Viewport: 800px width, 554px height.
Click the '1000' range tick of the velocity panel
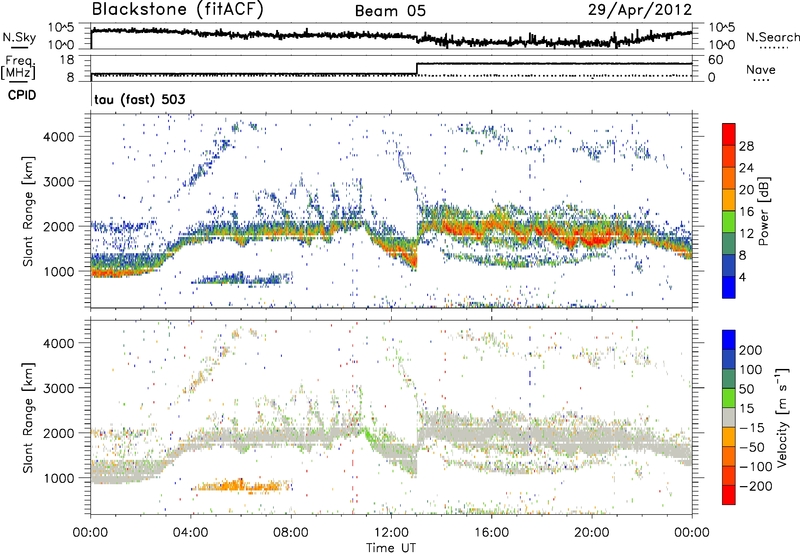pyautogui.click(x=58, y=478)
